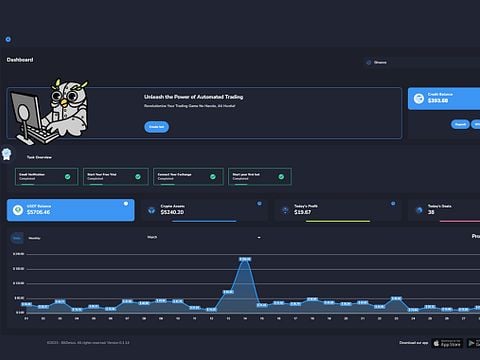
Task: Click the Today's Profit icon
Action: click(x=285, y=210)
